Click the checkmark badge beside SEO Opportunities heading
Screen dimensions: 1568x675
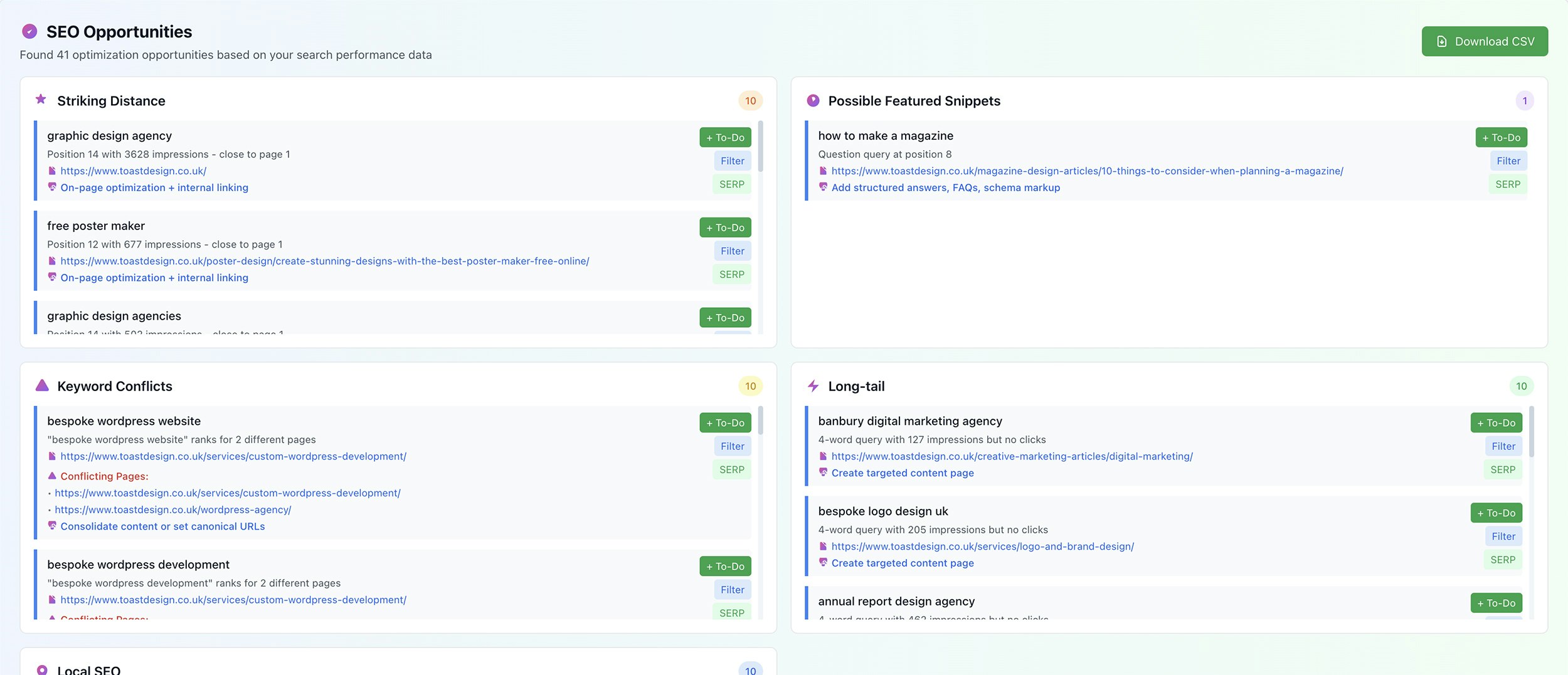[28, 31]
